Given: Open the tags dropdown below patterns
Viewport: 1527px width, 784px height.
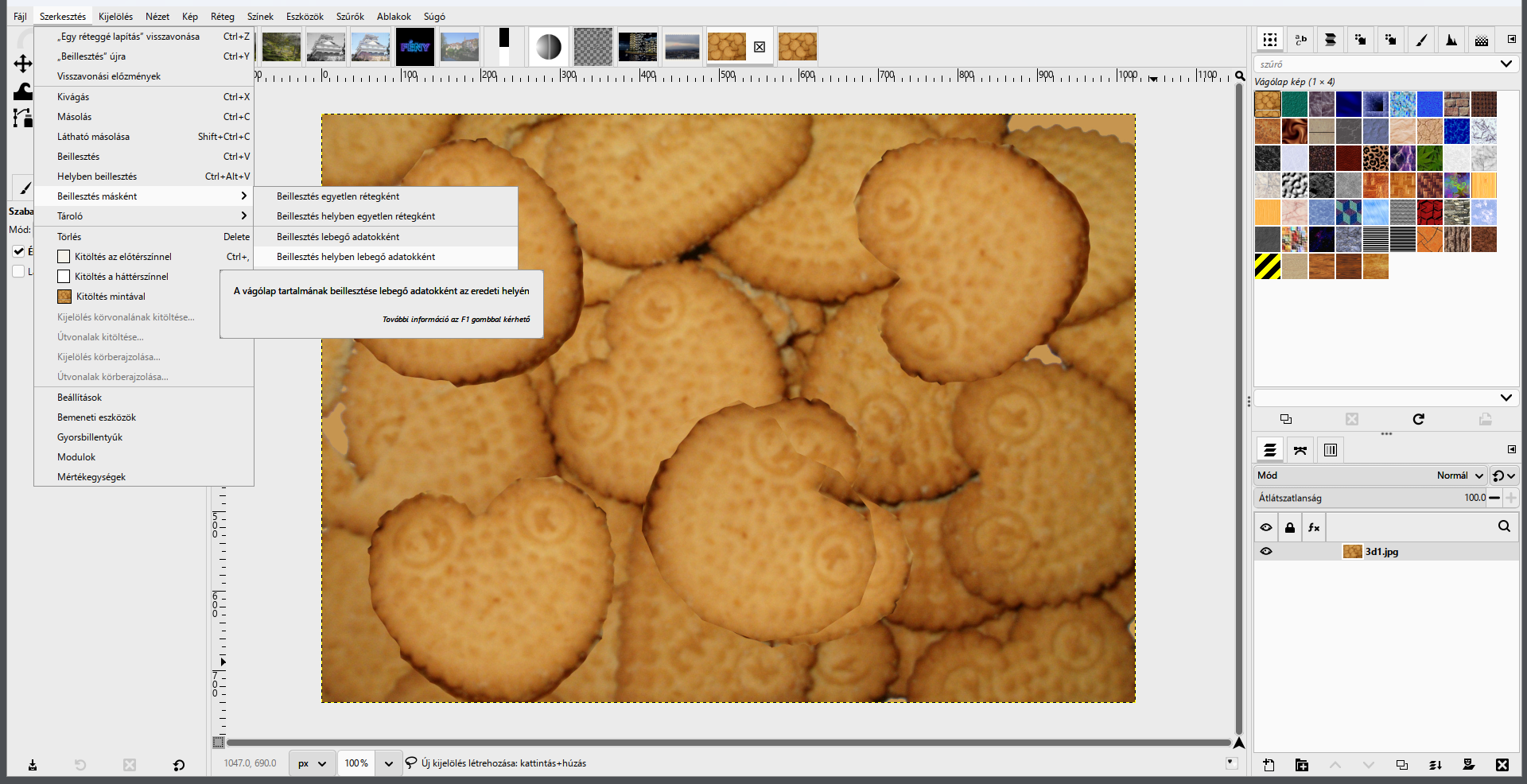Looking at the screenshot, I should pyautogui.click(x=1506, y=398).
